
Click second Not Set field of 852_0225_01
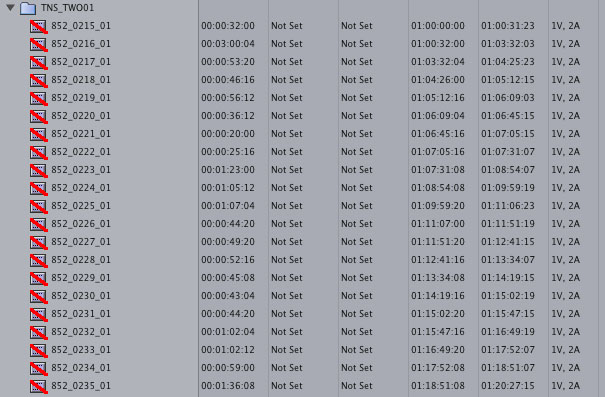tap(357, 206)
